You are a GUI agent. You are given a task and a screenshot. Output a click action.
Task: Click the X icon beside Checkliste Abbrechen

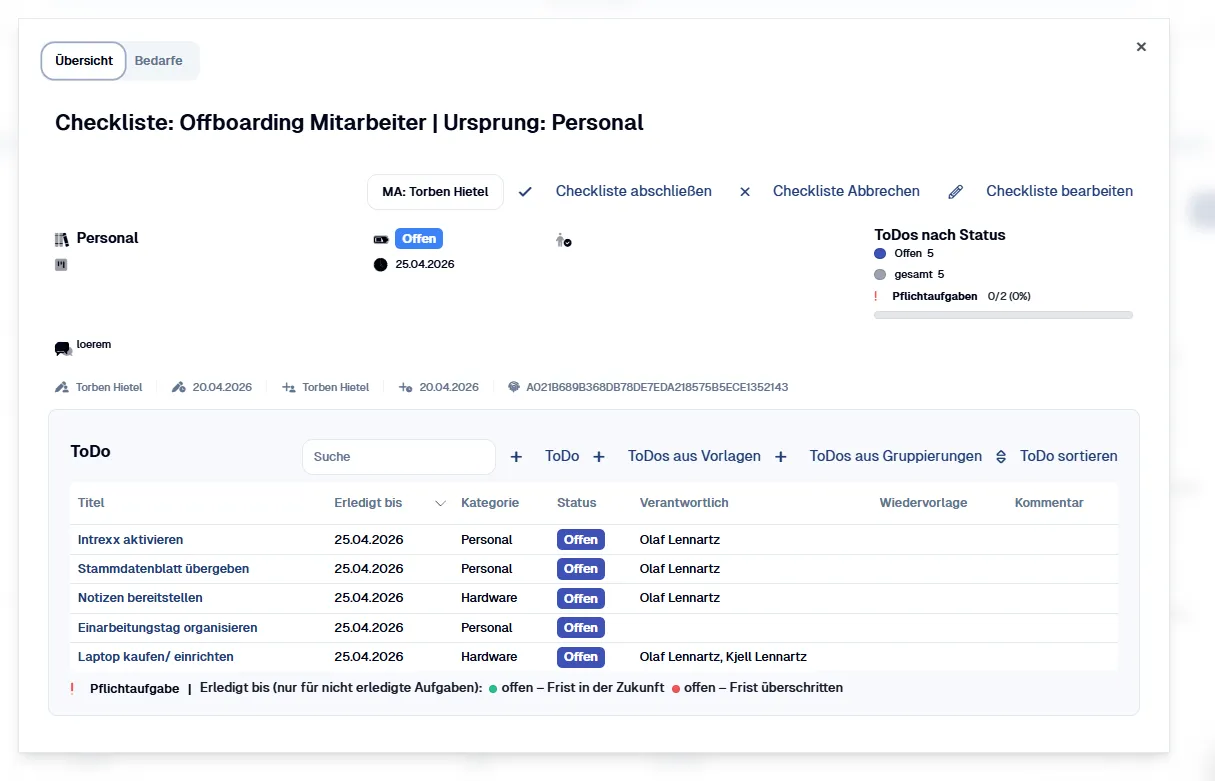click(x=745, y=192)
